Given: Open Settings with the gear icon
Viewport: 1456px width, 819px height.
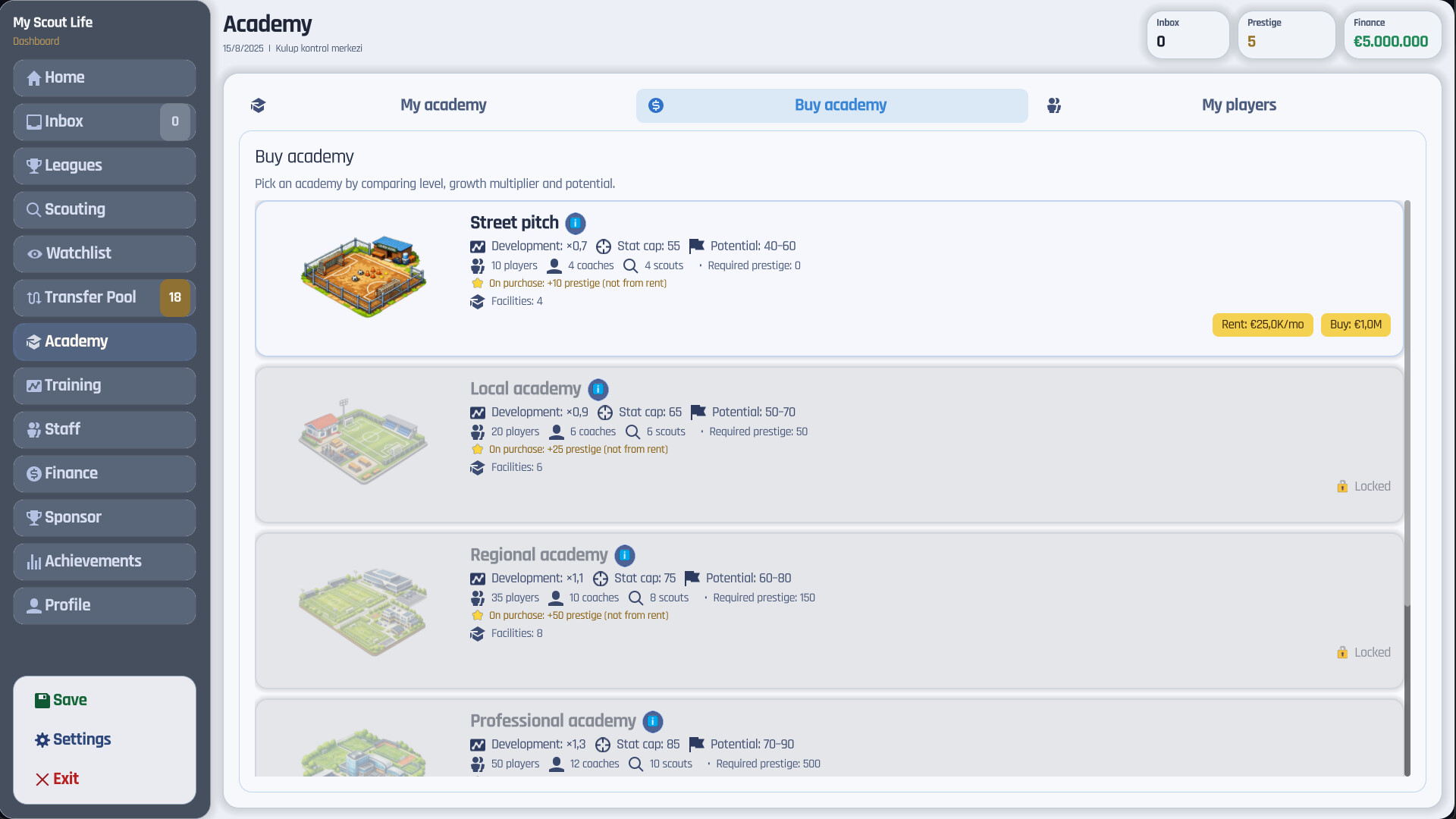Looking at the screenshot, I should pyautogui.click(x=42, y=740).
